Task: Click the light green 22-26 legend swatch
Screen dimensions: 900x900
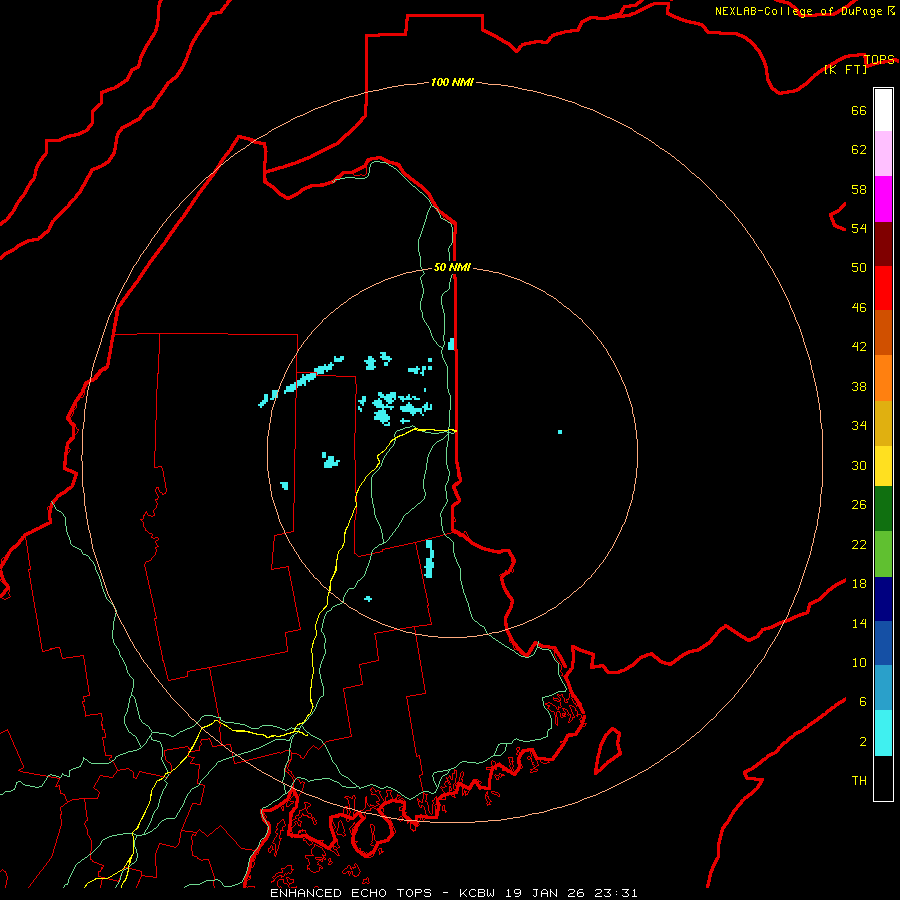Action: coord(883,554)
